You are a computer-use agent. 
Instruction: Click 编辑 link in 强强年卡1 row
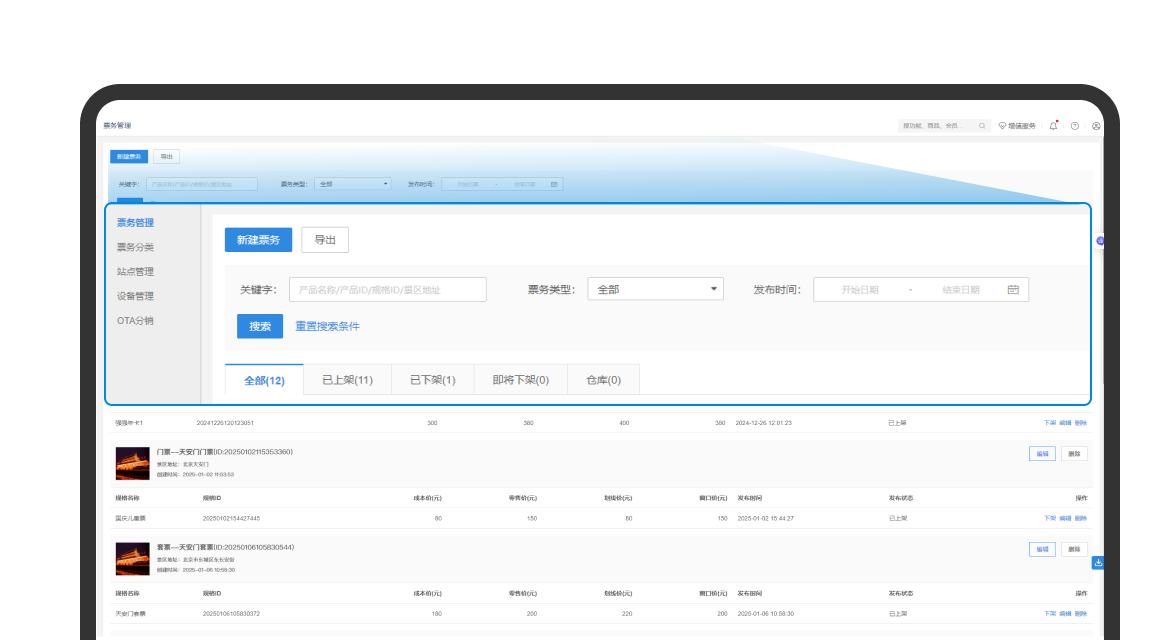(1065, 423)
